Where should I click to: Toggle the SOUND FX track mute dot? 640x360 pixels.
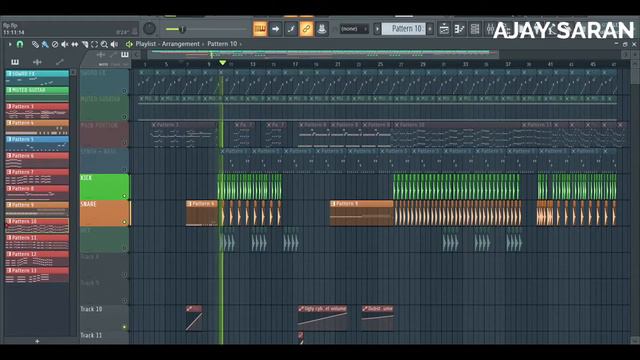point(124,91)
